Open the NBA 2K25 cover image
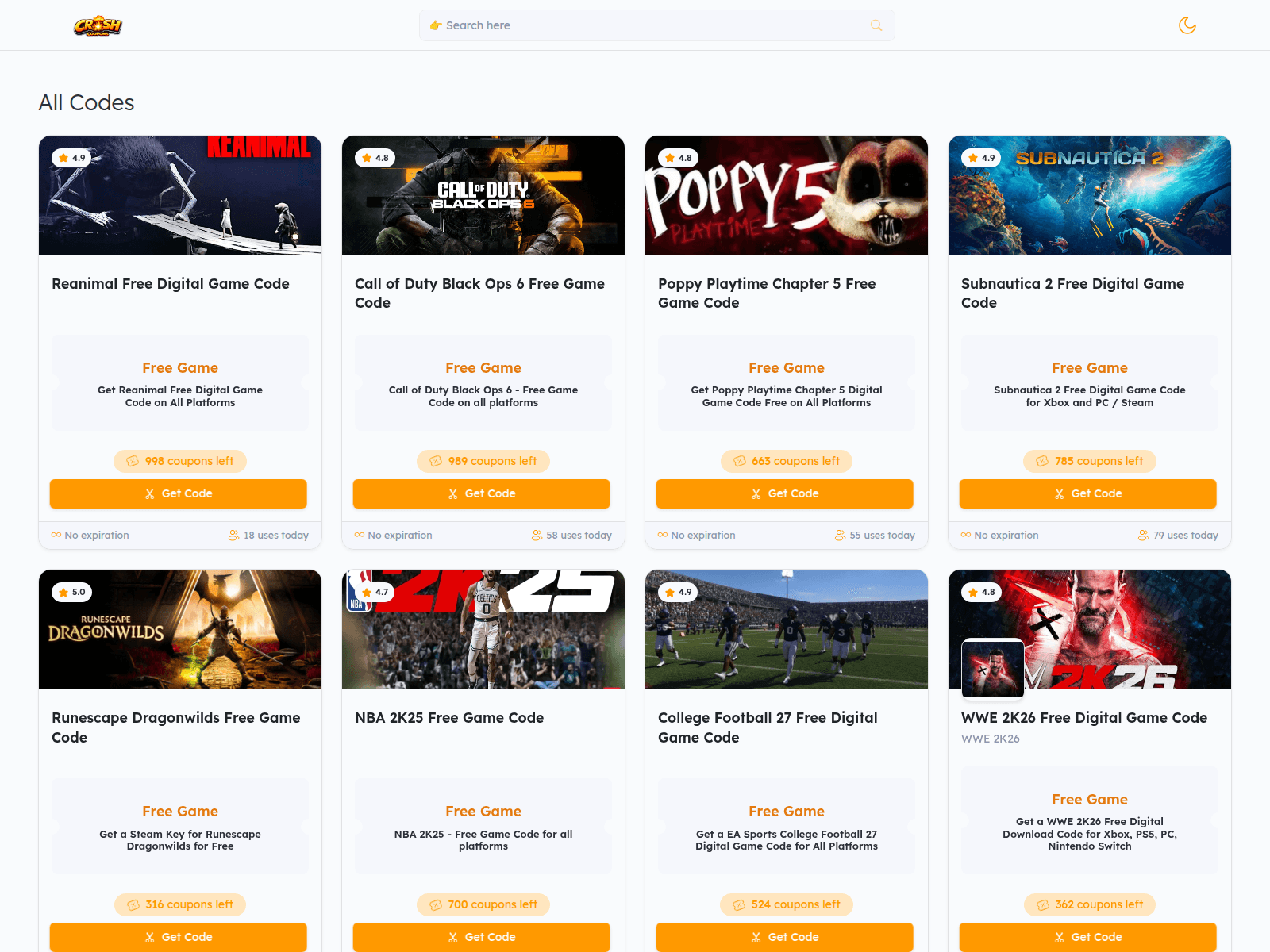 click(x=483, y=629)
